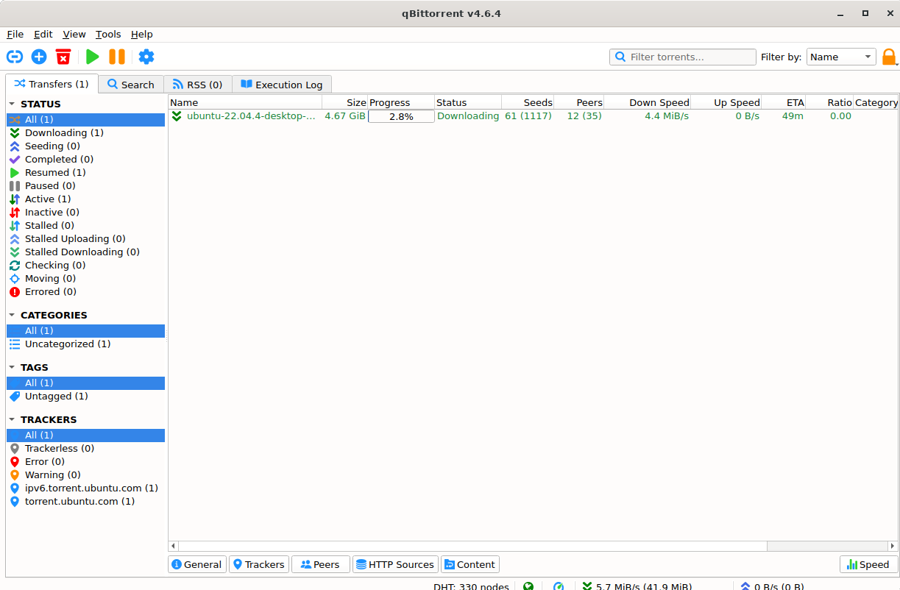Open the HTTP Sources panel
The image size is (900, 590).
pos(394,564)
